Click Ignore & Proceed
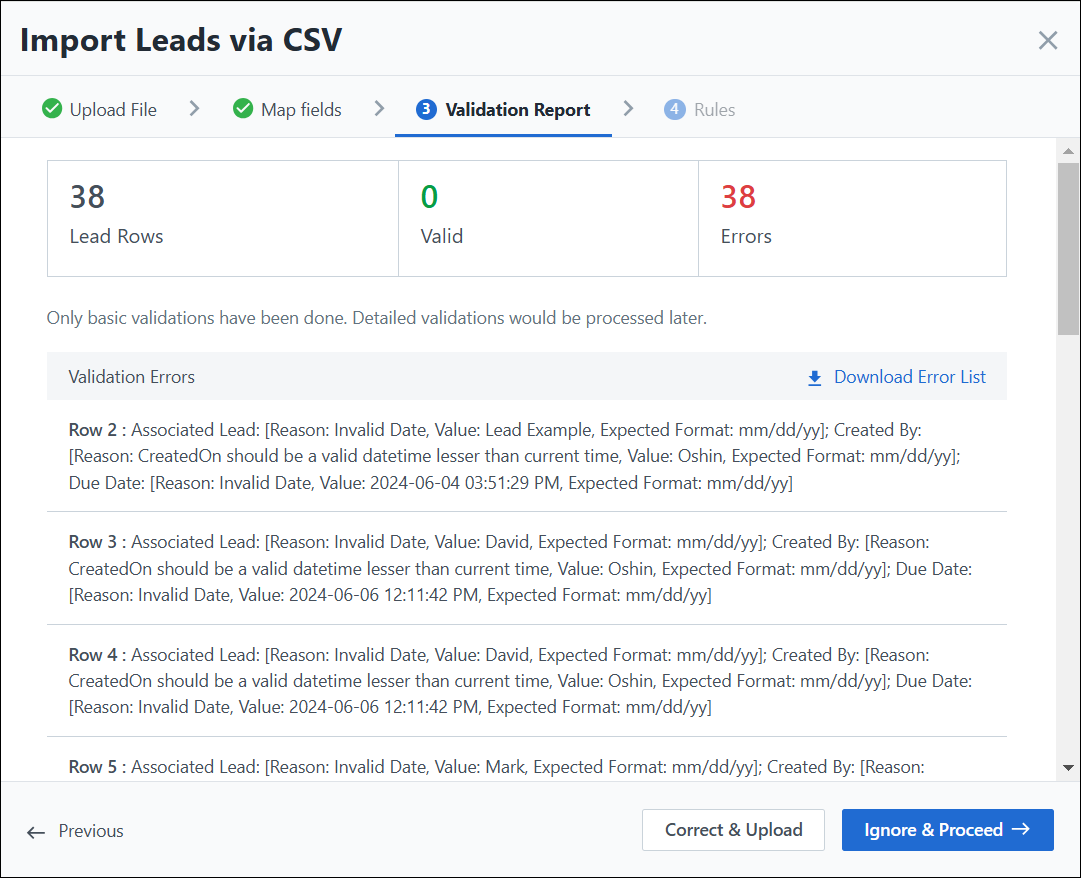1081x878 pixels. [x=947, y=830]
